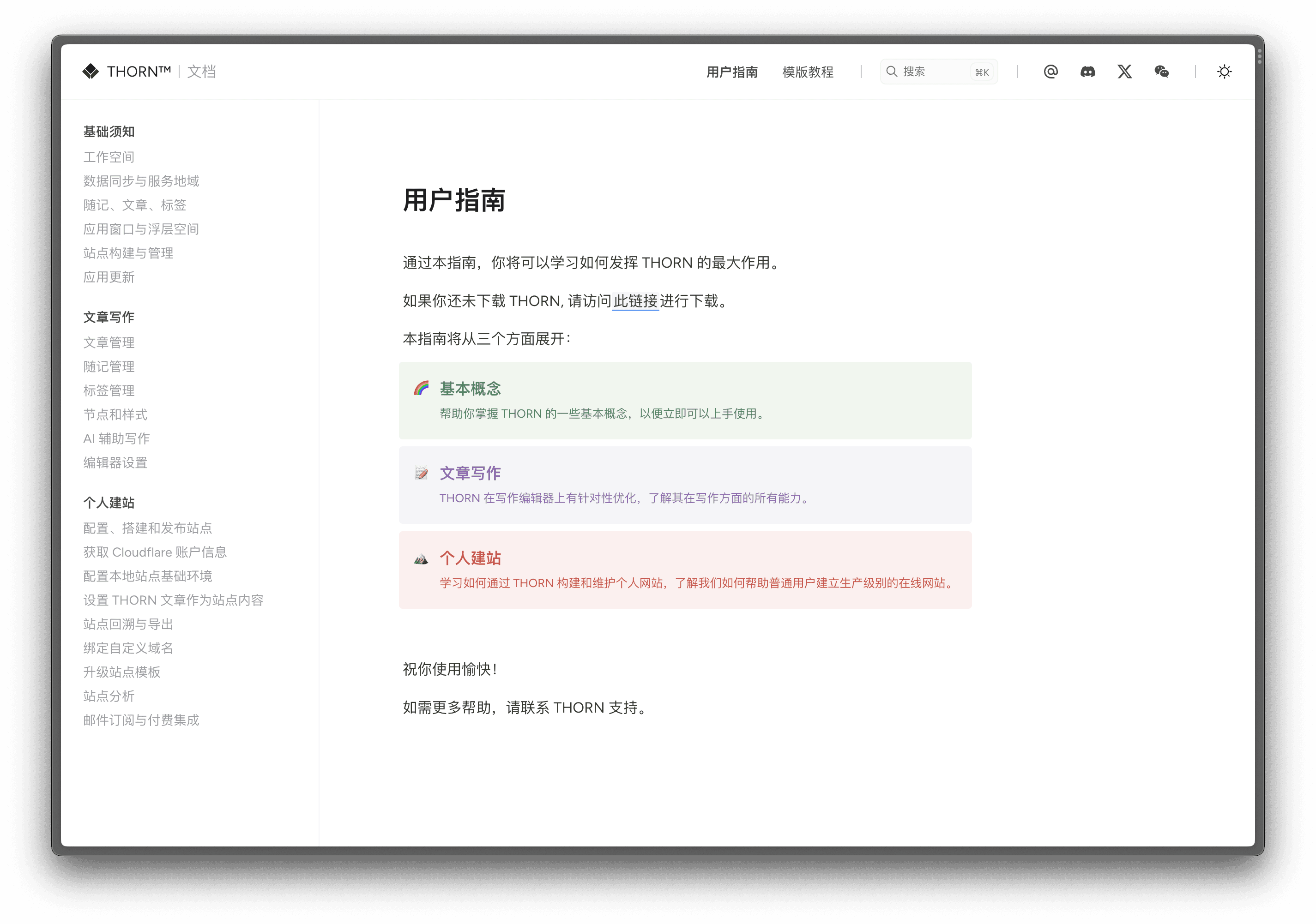Open the 此链接 download link
This screenshot has width=1316, height=924.
tap(635, 301)
